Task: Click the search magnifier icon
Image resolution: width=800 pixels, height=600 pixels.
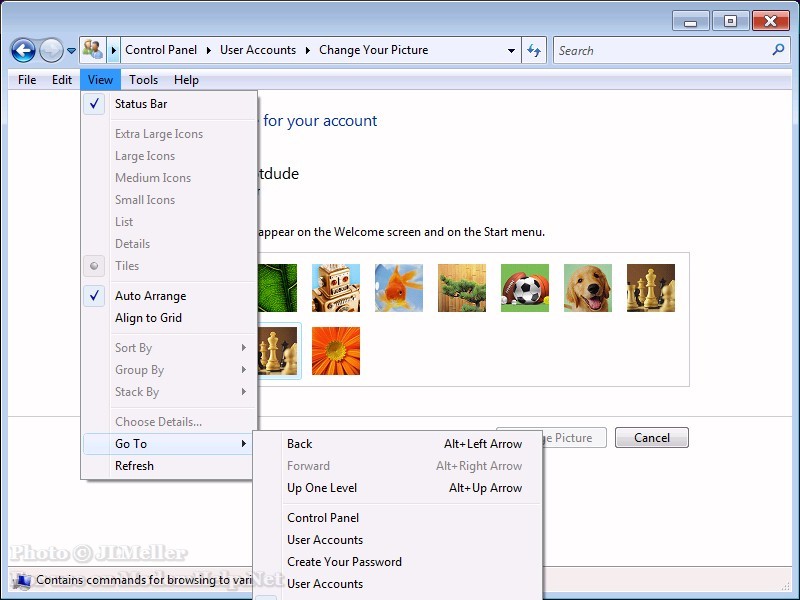Action: pyautogui.click(x=779, y=50)
